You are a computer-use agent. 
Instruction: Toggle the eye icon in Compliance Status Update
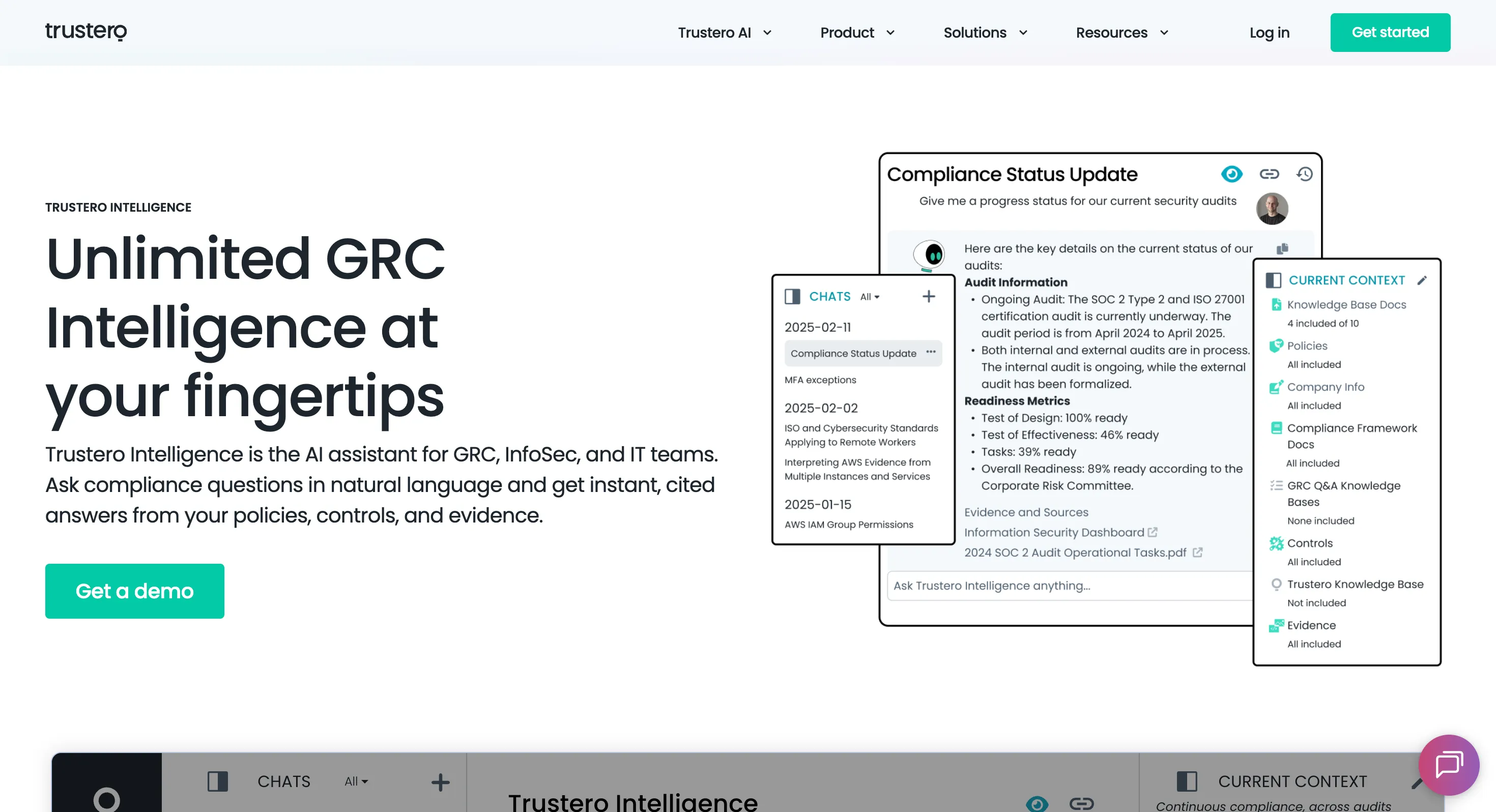click(1231, 174)
